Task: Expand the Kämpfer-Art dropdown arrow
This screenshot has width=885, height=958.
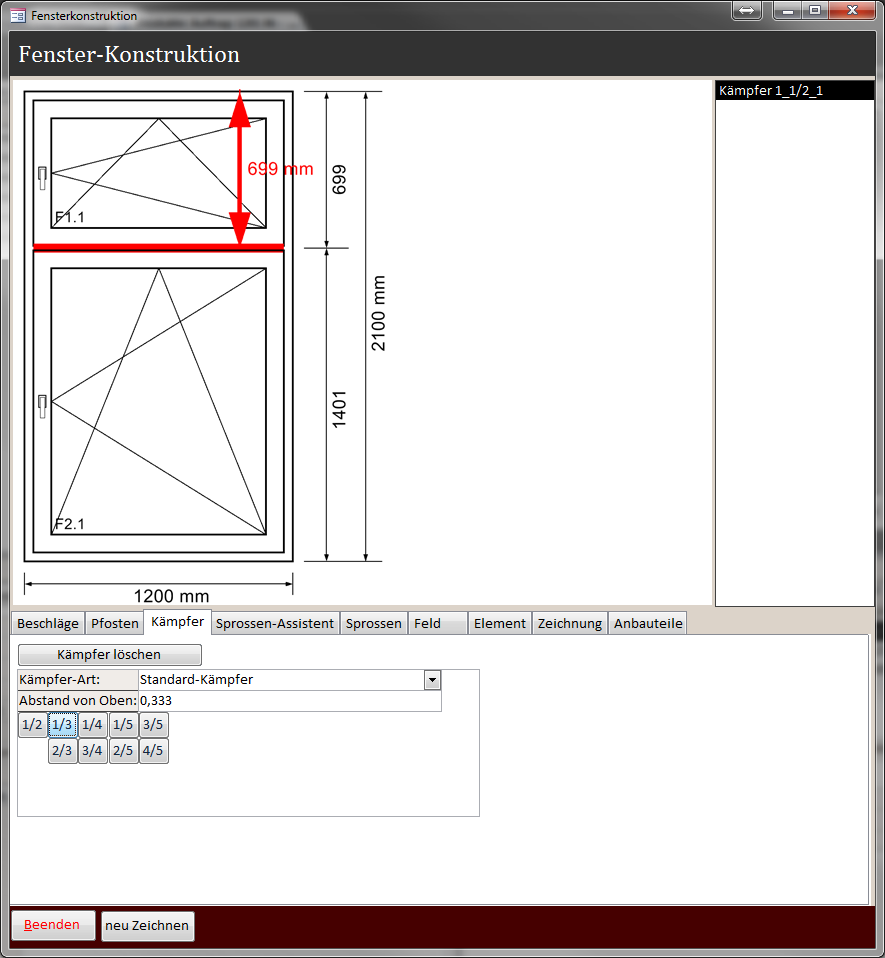Action: (432, 680)
